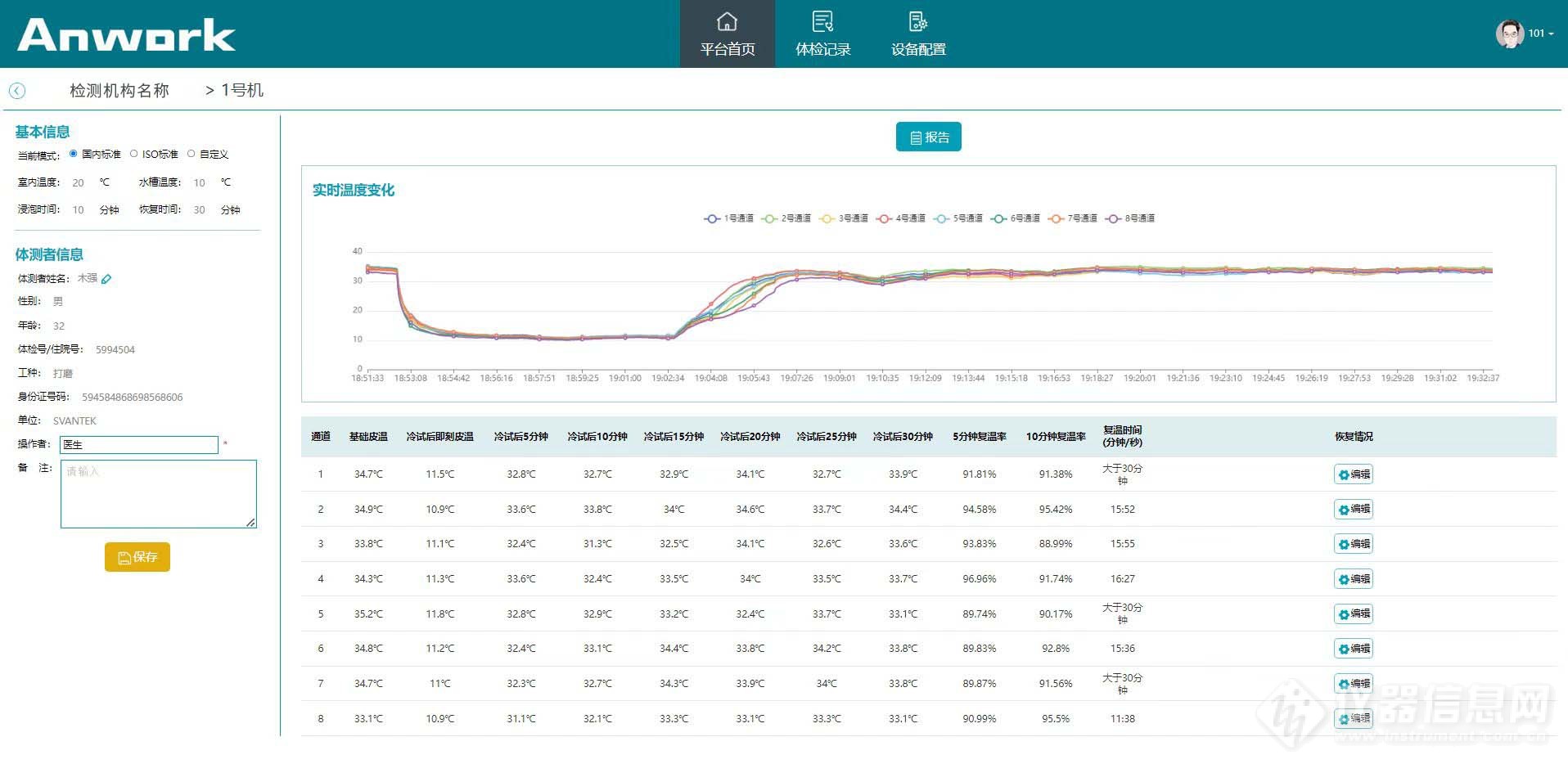Viewport: 1568px width, 764px height.
Task: Toggle 8号通道 legend marker
Action: [1113, 218]
